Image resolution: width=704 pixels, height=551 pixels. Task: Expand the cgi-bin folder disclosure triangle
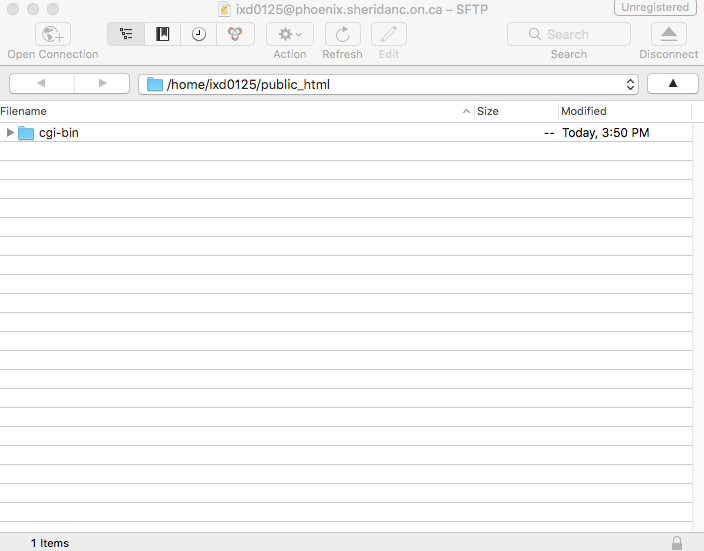coord(10,132)
